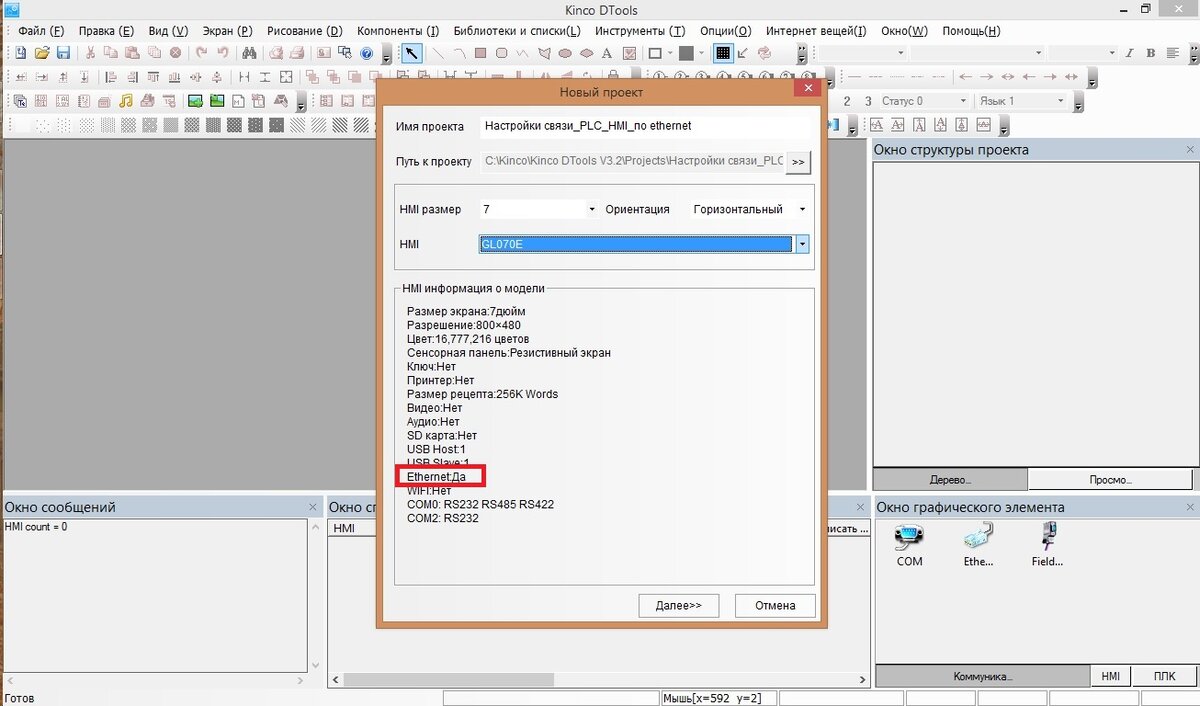This screenshot has height=706, width=1200.
Task: Close the Окно структуры проекта panel
Action: pos(1190,149)
